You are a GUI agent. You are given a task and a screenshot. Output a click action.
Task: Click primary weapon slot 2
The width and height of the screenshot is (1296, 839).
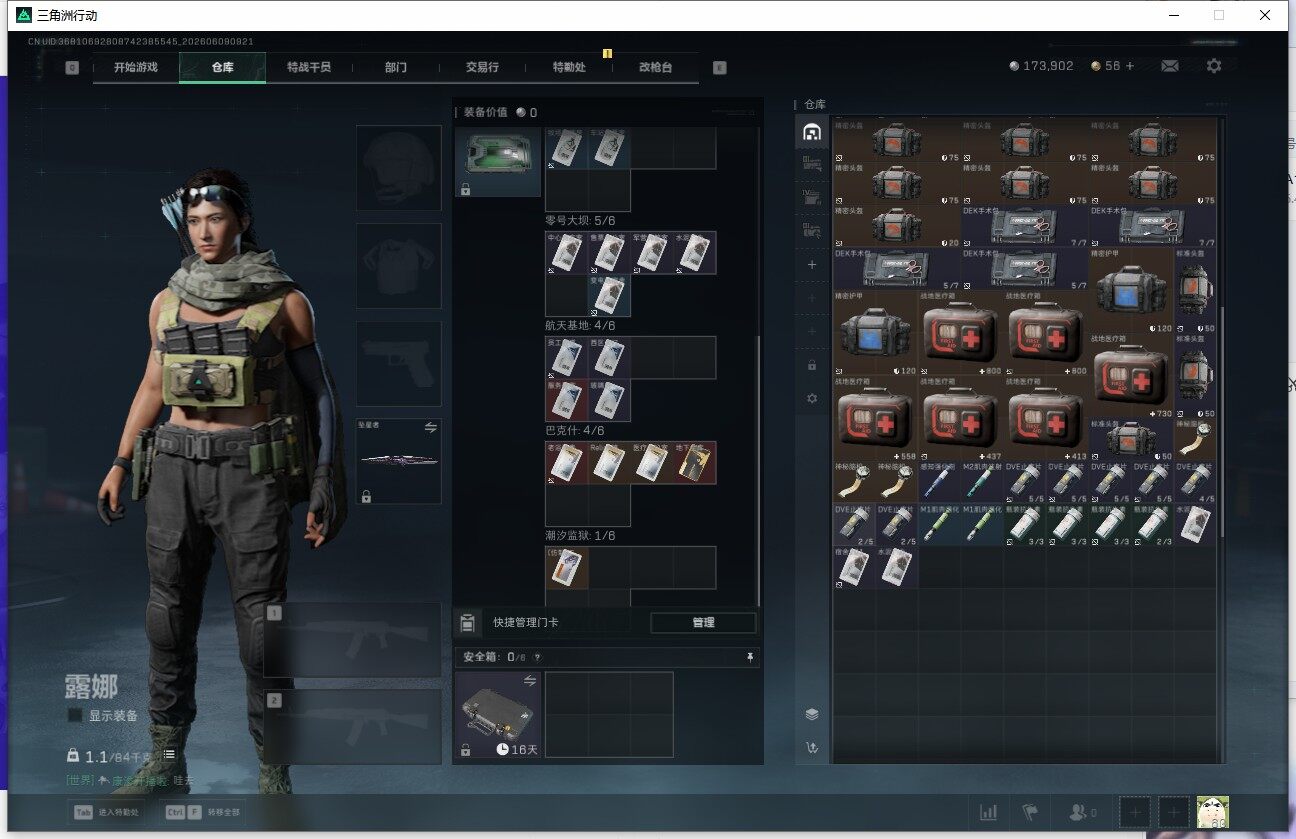click(353, 727)
